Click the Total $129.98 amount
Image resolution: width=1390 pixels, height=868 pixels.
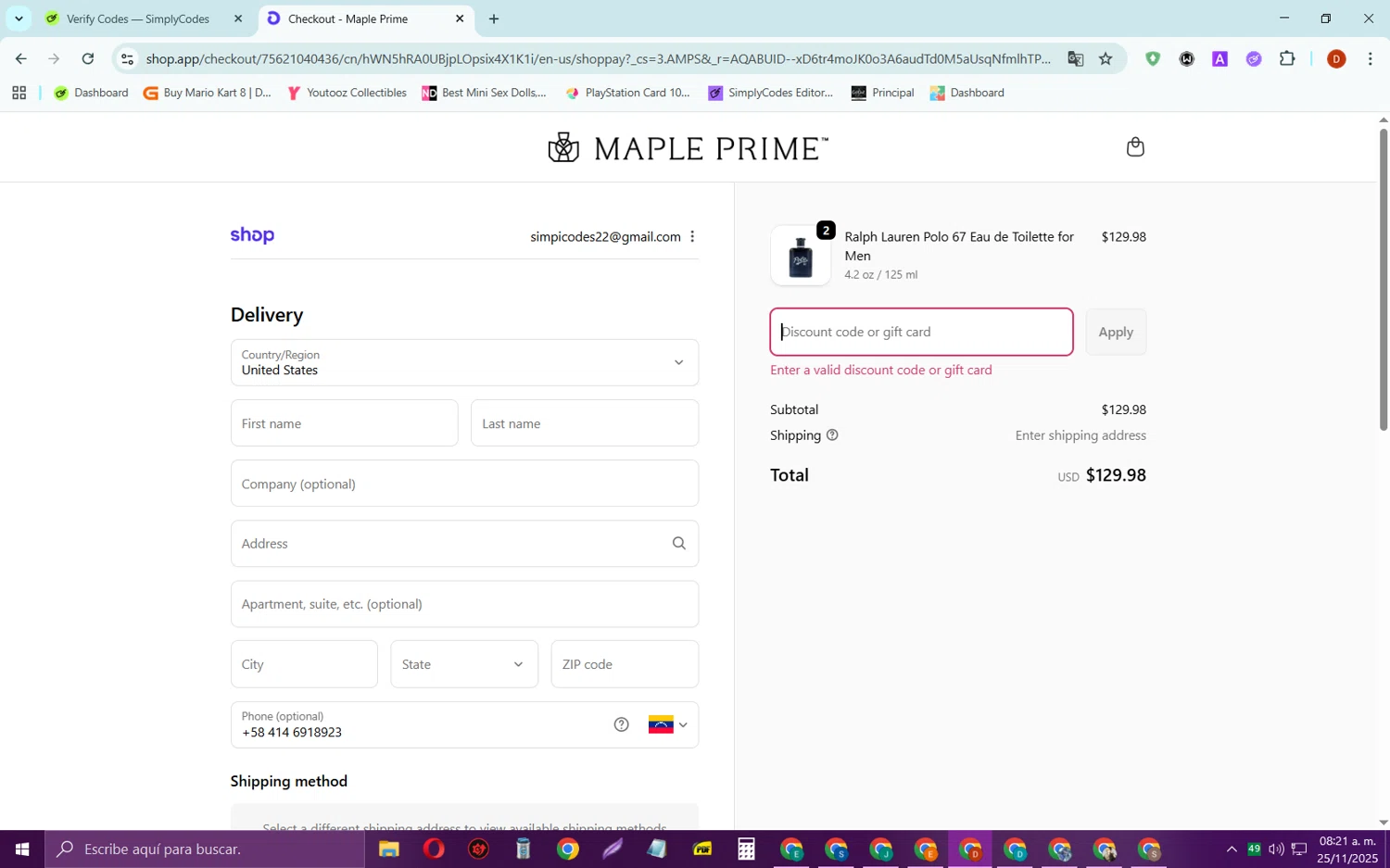coord(1116,475)
